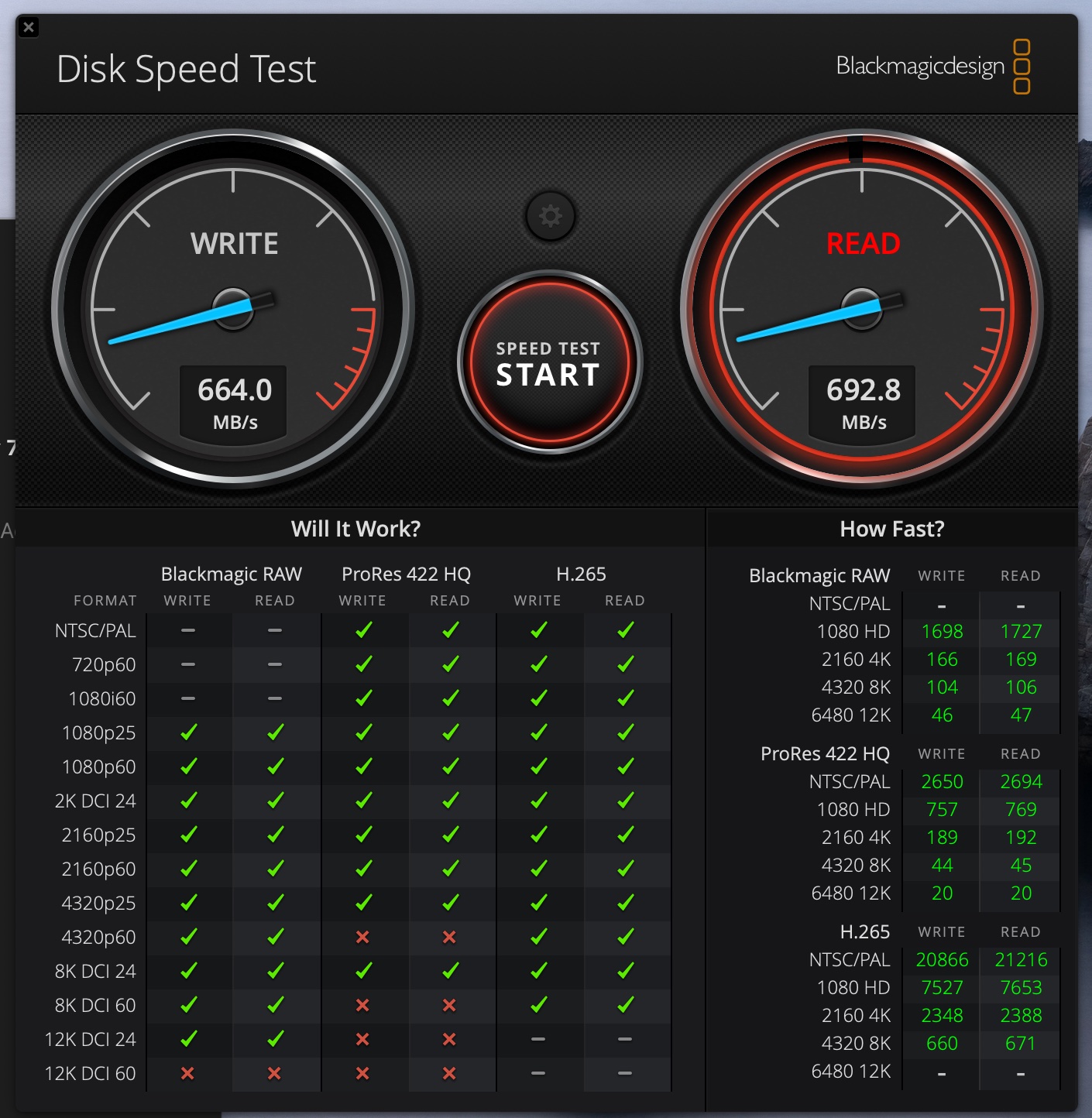Click green checkmark for NTSC/PAL H.265 read
Viewport: 1092px width, 1118px height.
(x=625, y=630)
